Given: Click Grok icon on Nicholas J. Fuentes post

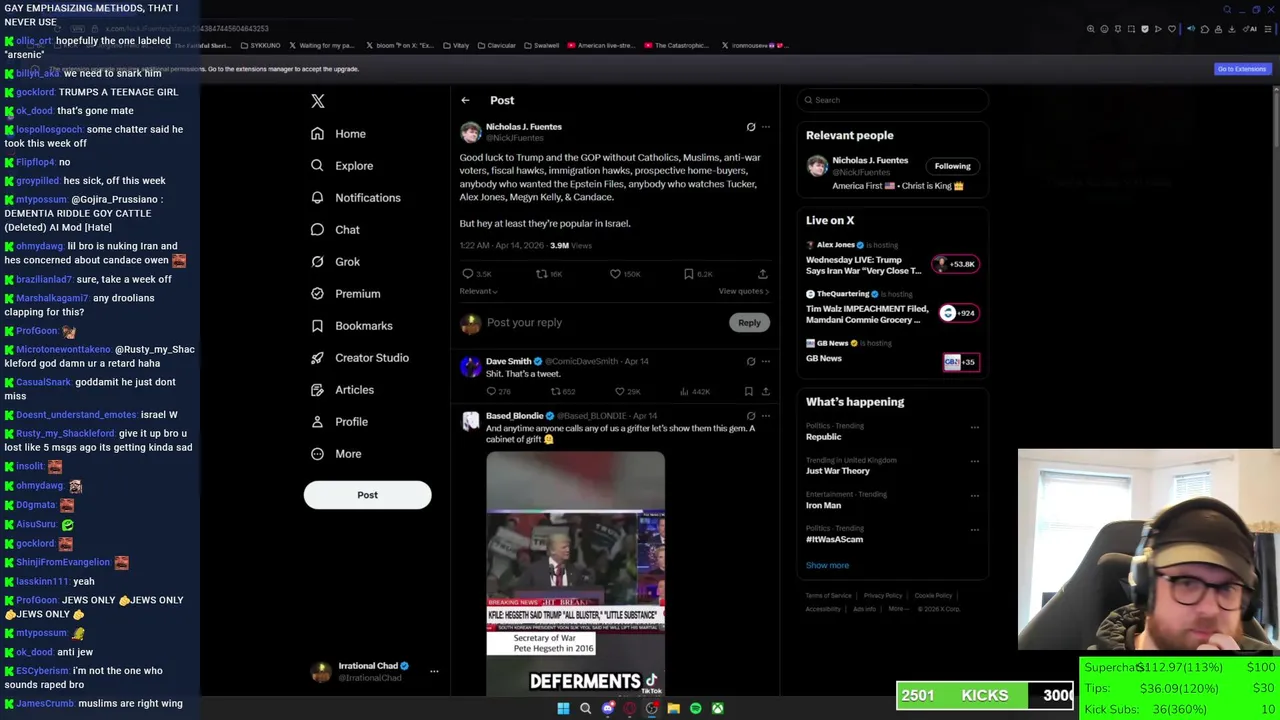Looking at the screenshot, I should pyautogui.click(x=751, y=127).
